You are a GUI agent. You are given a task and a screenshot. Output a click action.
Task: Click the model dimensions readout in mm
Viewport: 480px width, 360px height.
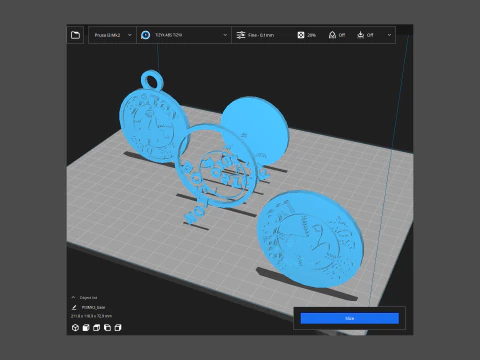click(91, 316)
